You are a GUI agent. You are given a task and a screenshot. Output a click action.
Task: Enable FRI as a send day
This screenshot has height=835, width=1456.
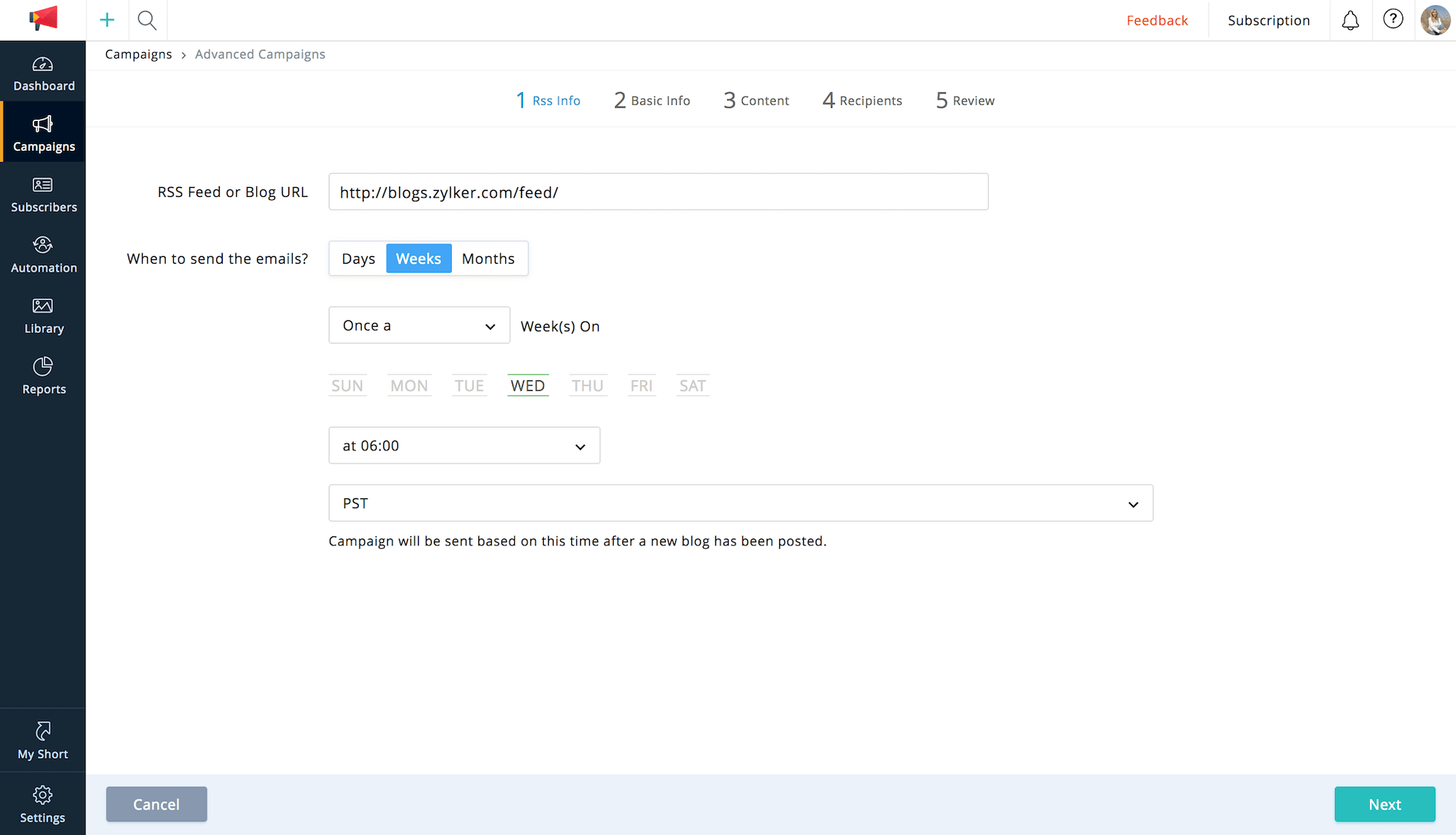coord(641,386)
